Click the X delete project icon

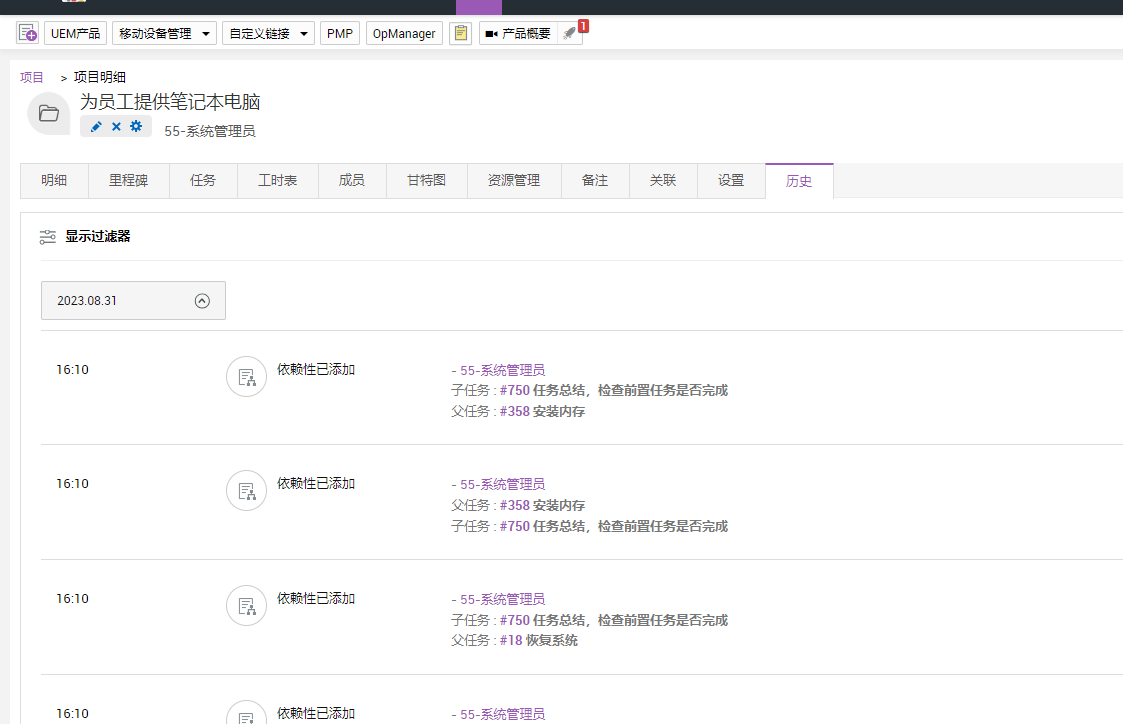(x=116, y=126)
